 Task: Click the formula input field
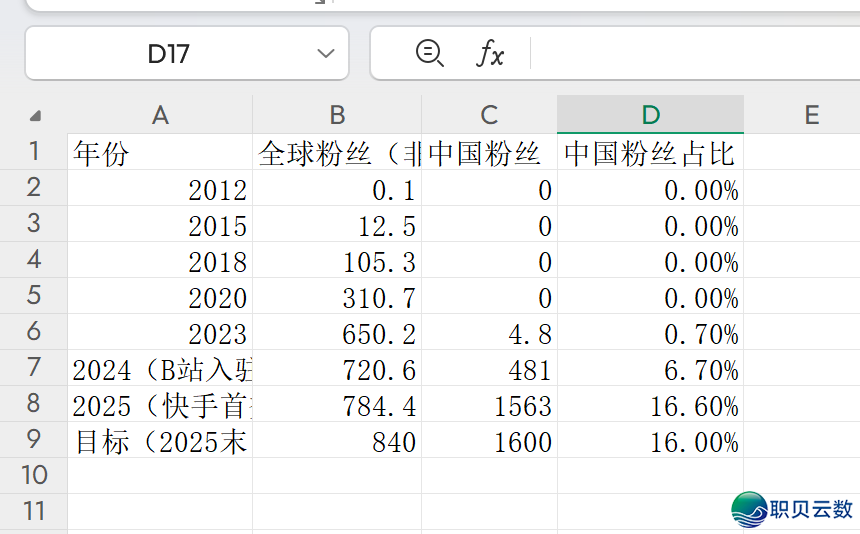pyautogui.click(x=690, y=53)
